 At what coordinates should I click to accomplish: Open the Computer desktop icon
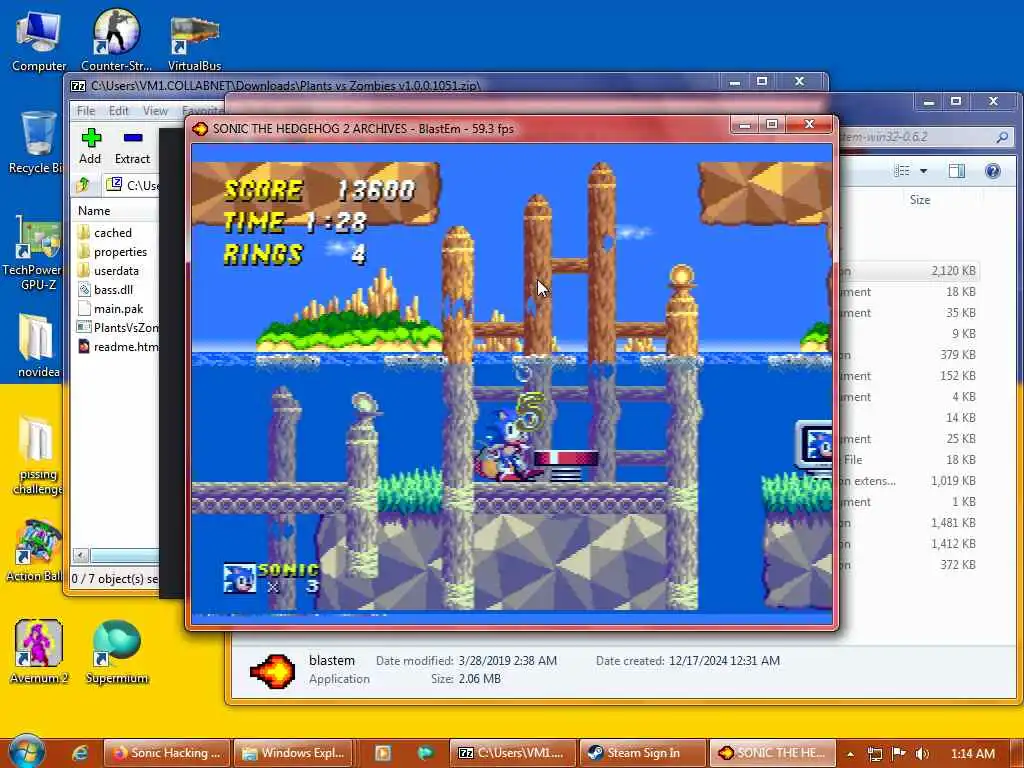click(39, 40)
